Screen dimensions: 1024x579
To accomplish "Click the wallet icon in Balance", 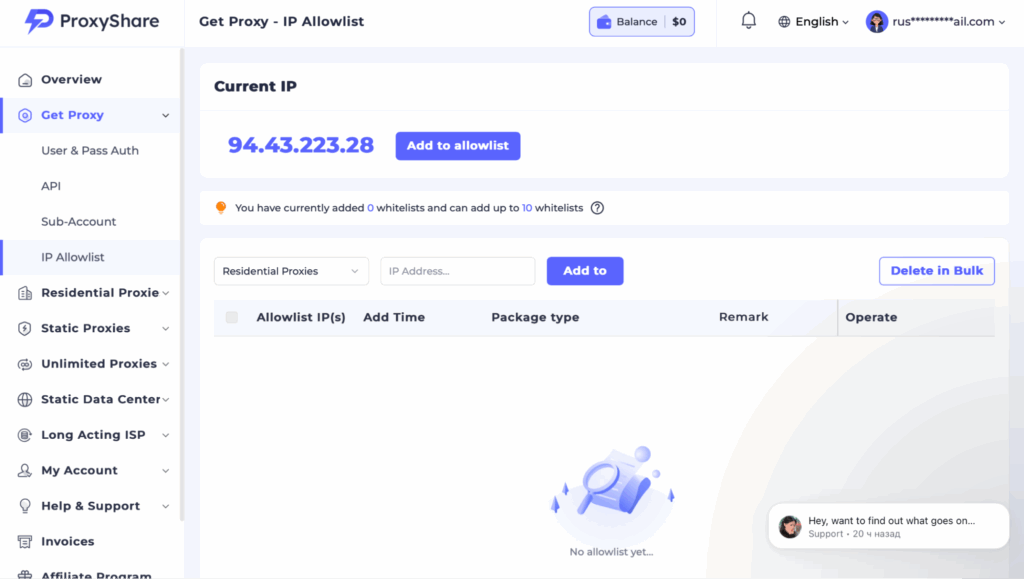I will pos(604,22).
